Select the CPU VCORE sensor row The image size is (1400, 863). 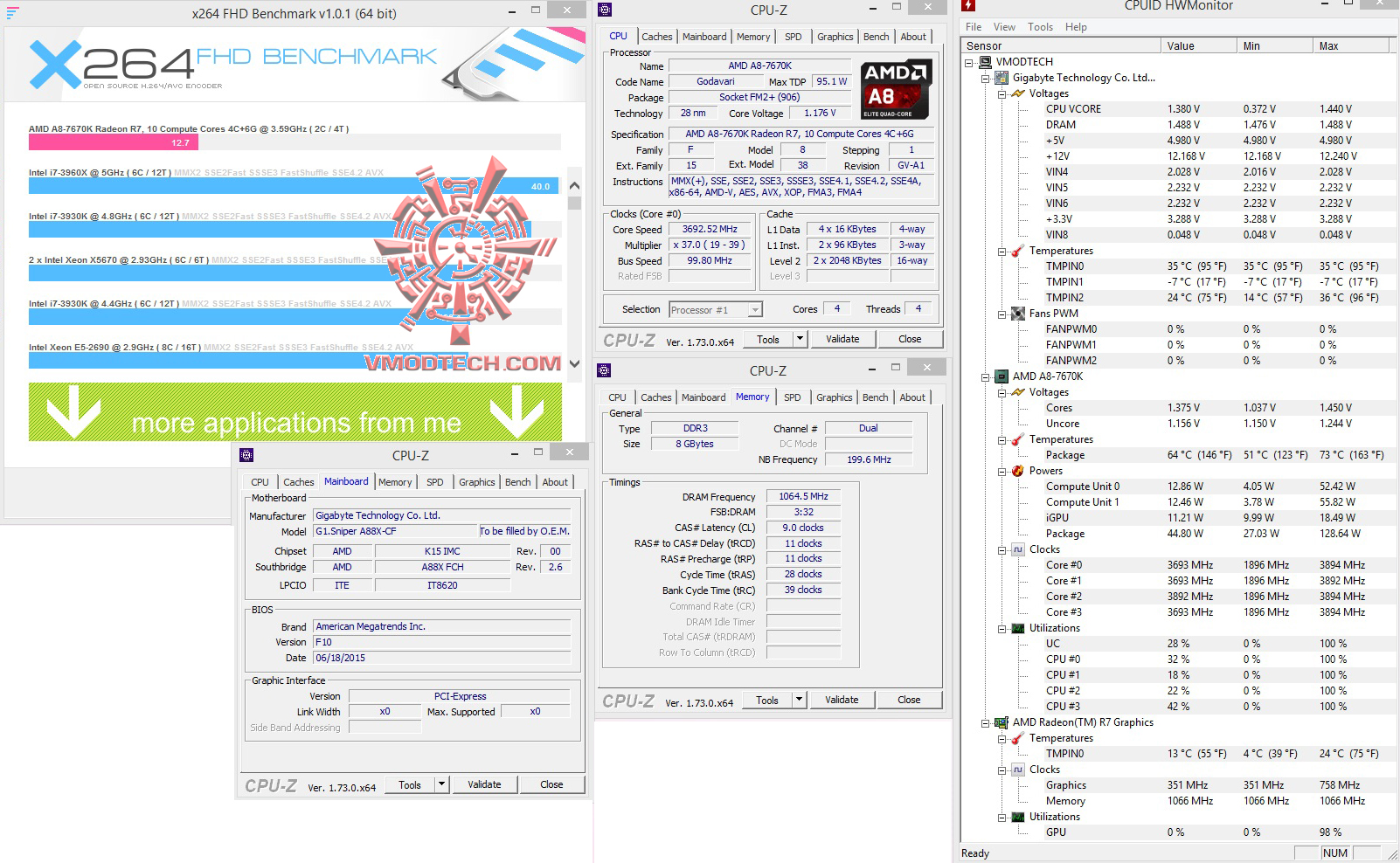click(x=1178, y=109)
